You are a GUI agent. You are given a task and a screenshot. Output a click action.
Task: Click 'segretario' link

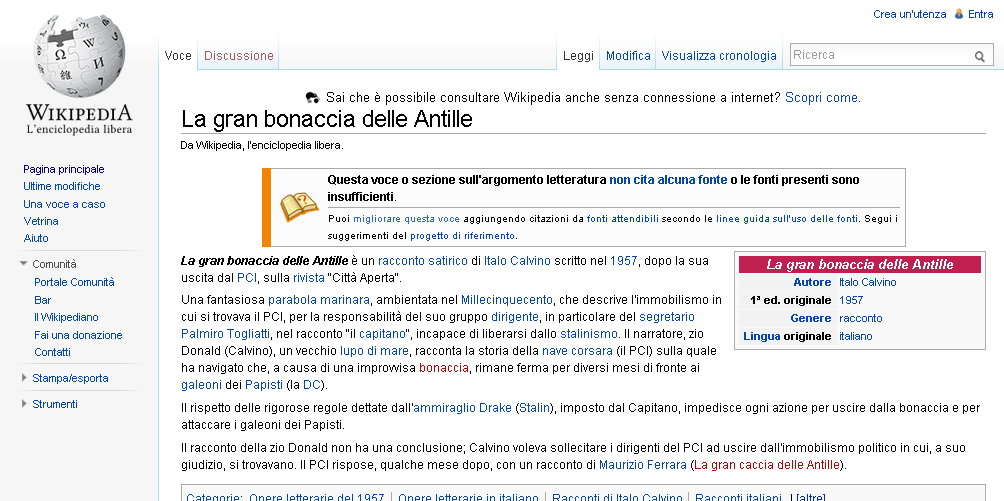tap(667, 317)
